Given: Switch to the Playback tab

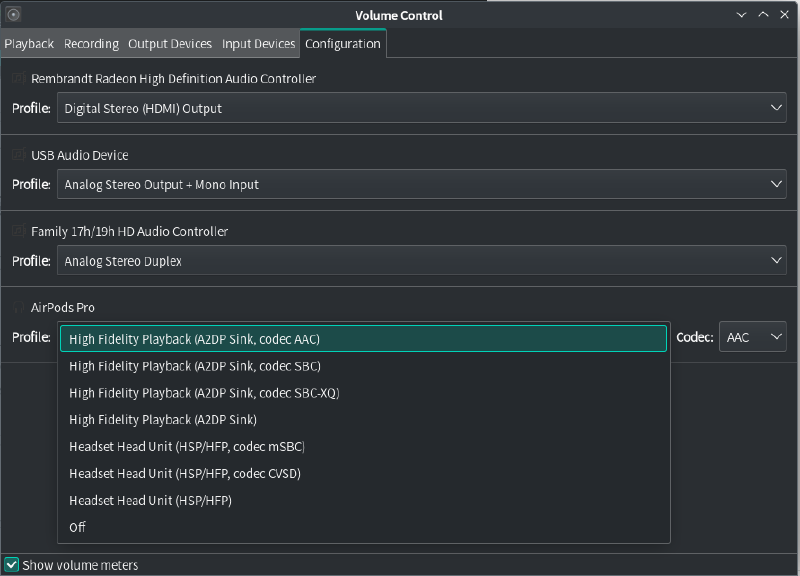Looking at the screenshot, I should (29, 44).
